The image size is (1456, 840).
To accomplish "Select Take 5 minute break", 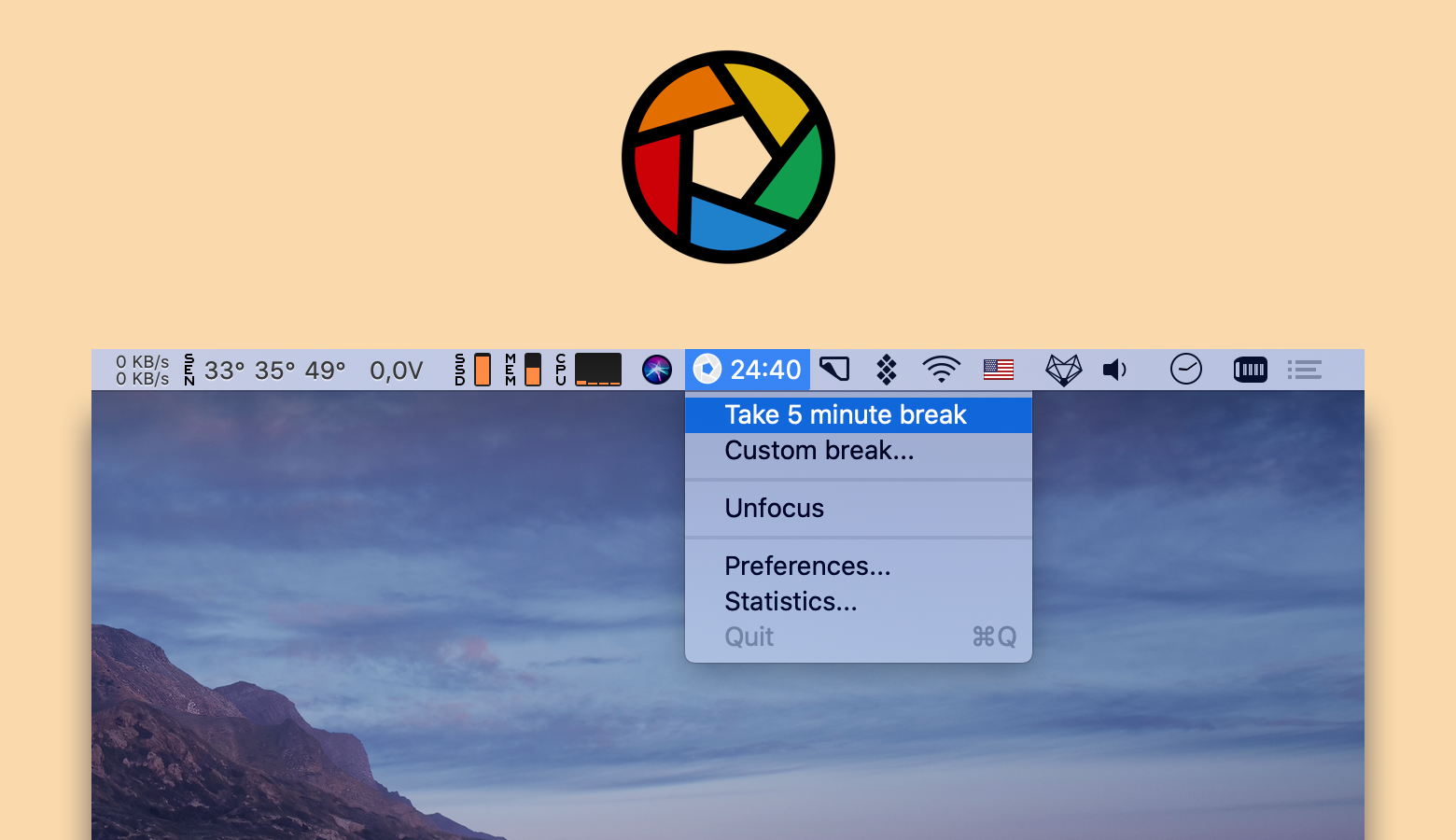I will click(858, 414).
